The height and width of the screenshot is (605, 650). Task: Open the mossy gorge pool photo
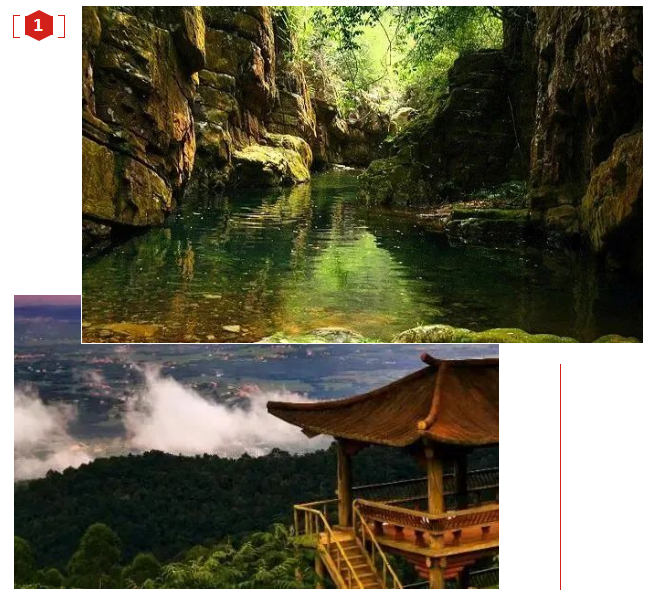[x=362, y=174]
